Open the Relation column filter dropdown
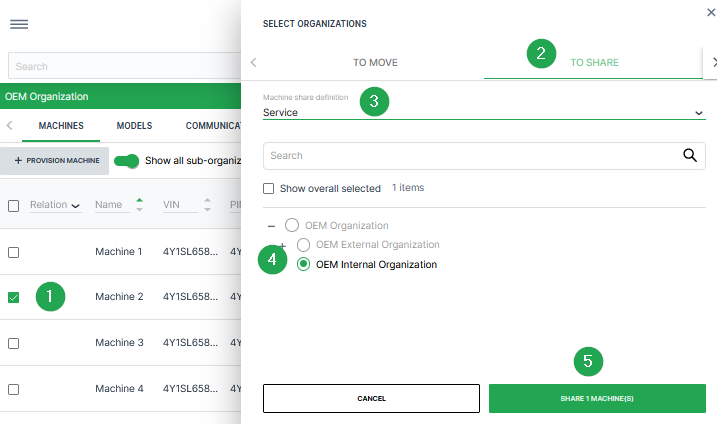The image size is (717, 424). [x=76, y=206]
